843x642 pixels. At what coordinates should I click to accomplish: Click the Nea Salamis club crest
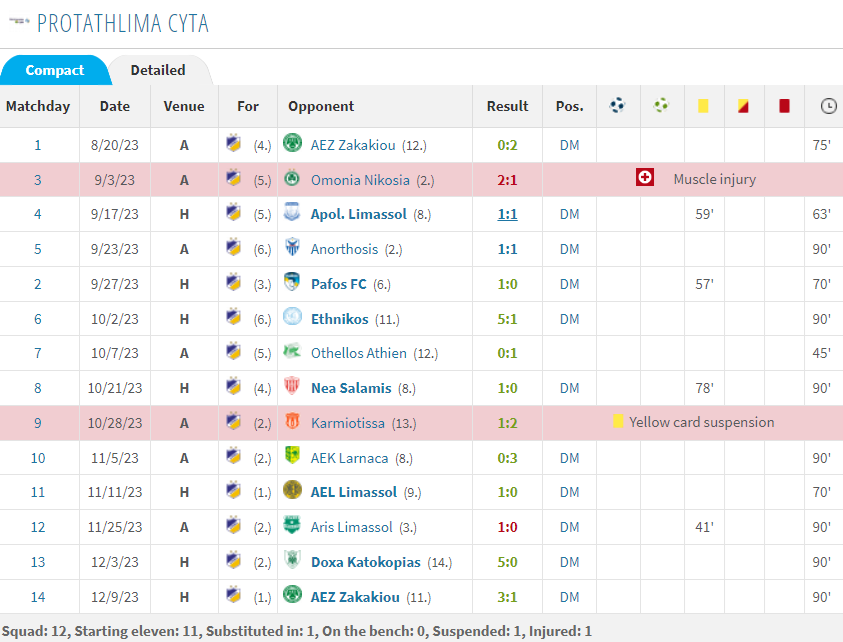(x=292, y=386)
